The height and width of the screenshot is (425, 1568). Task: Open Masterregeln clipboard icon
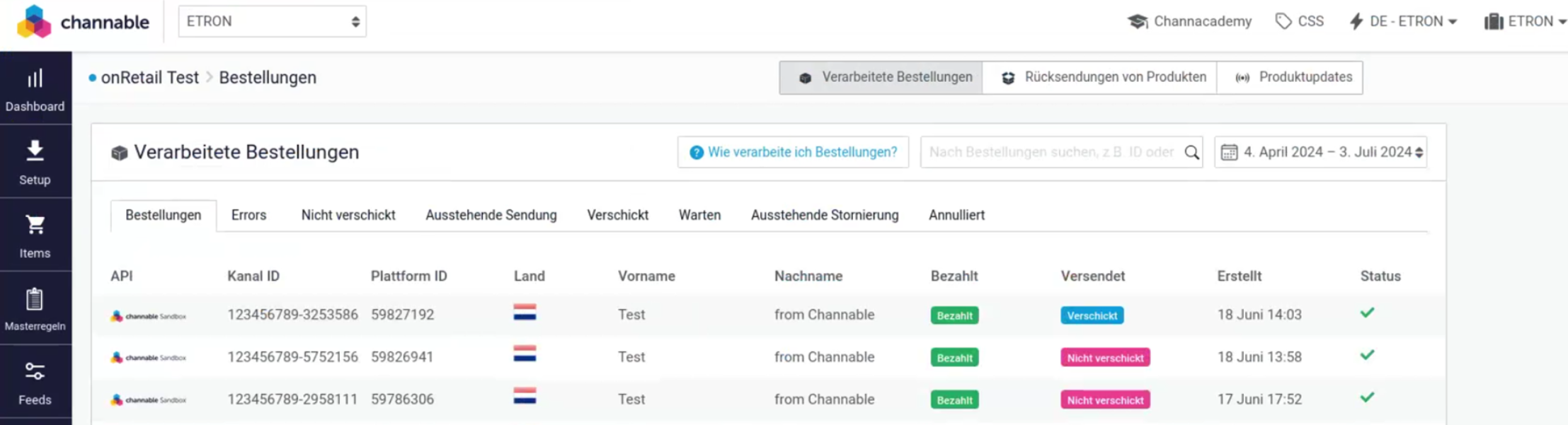[35, 299]
